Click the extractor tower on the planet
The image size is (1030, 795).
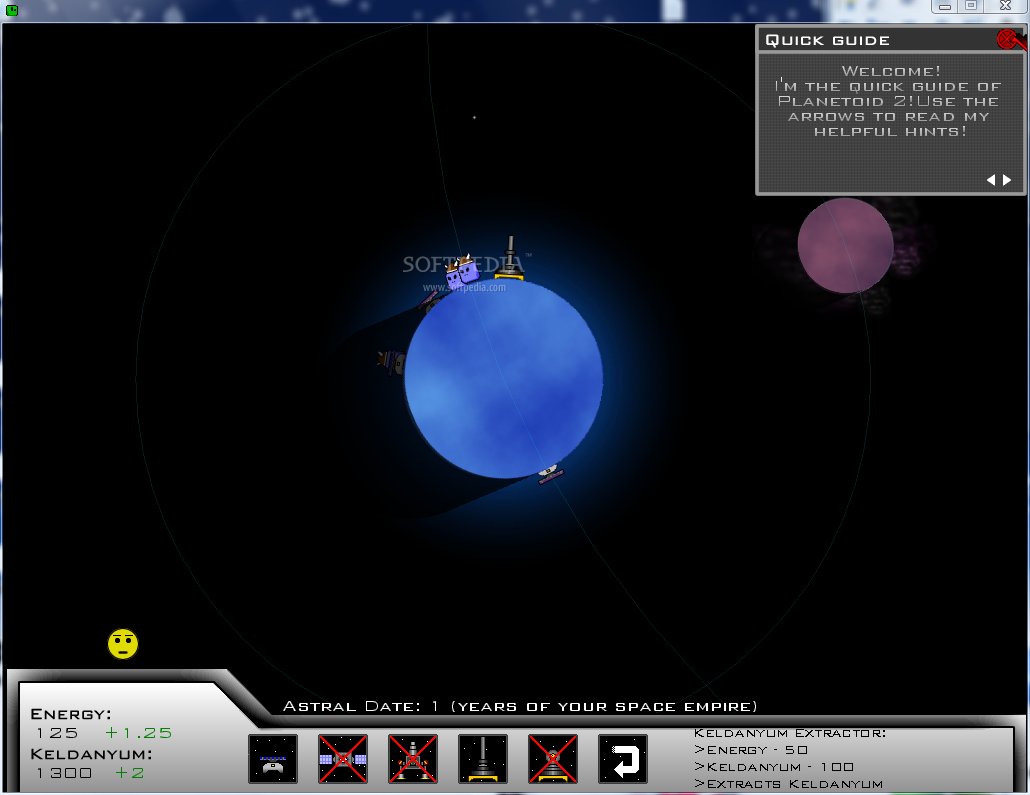pos(510,258)
